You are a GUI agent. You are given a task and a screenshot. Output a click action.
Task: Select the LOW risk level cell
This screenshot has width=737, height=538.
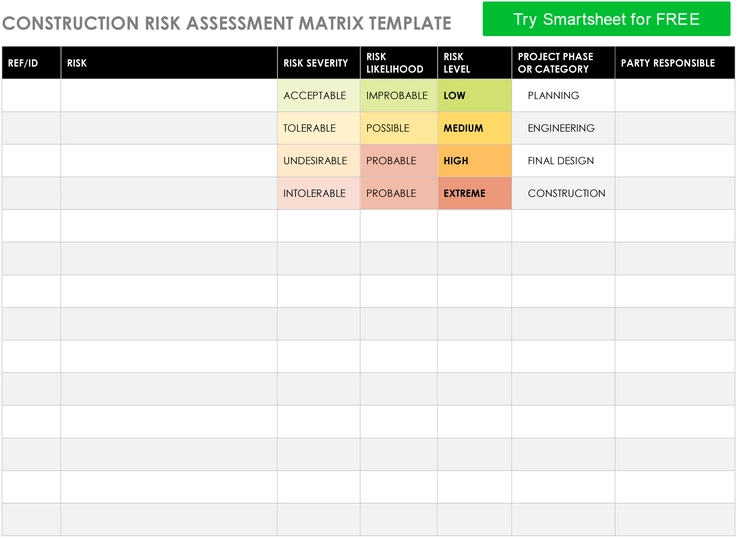(474, 95)
